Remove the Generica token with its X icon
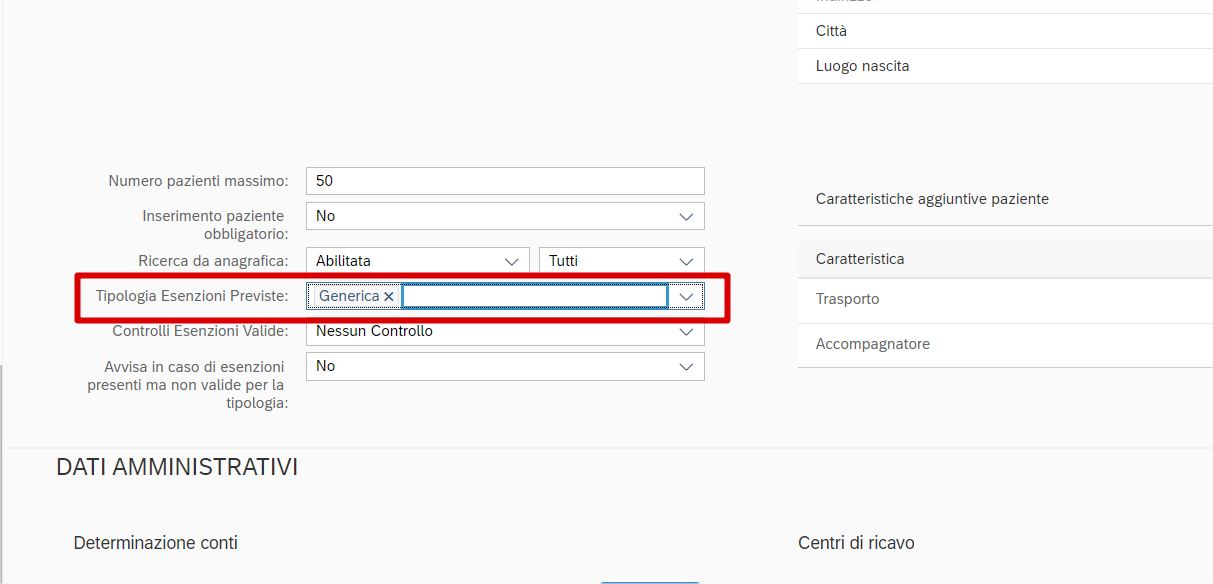The width and height of the screenshot is (1213, 584). tap(389, 297)
